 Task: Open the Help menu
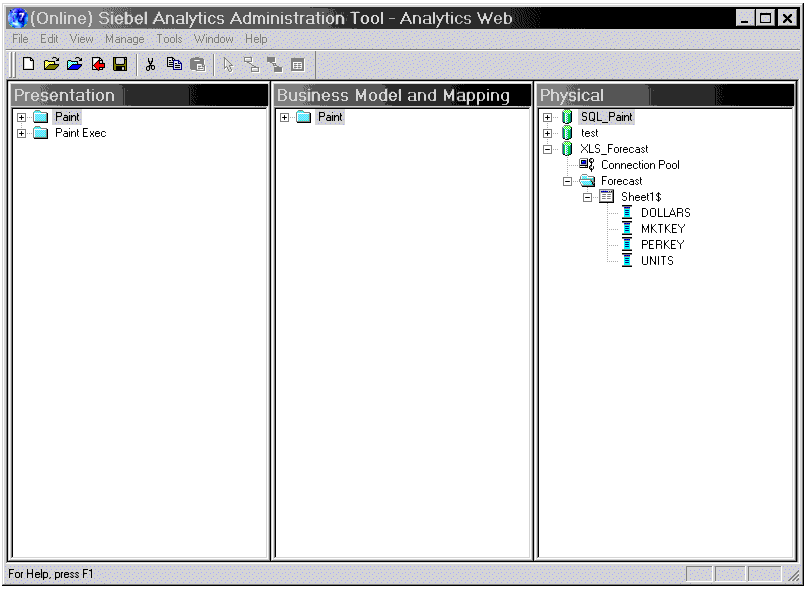click(x=256, y=39)
